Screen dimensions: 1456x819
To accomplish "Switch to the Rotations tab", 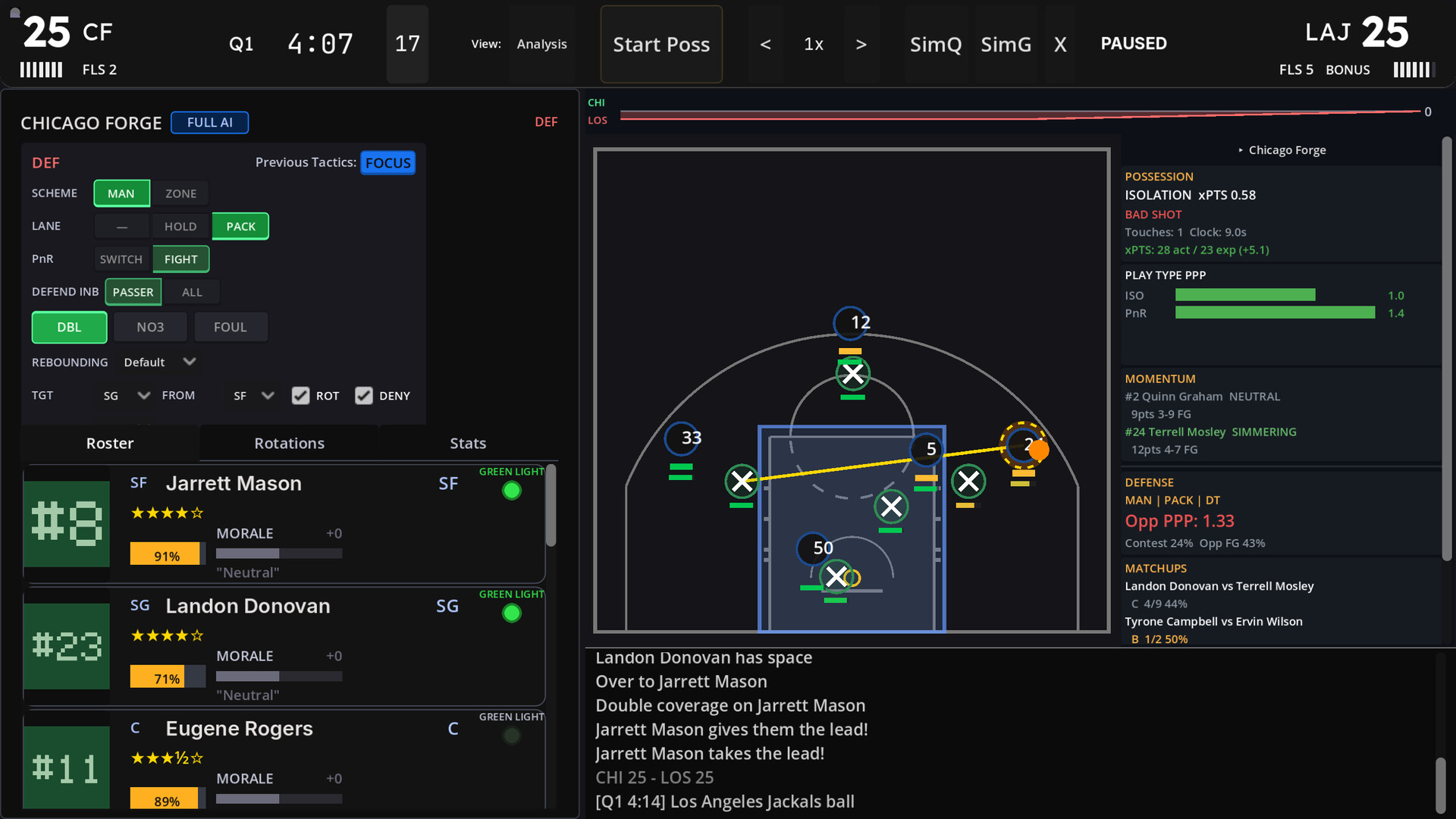I will 289,444.
